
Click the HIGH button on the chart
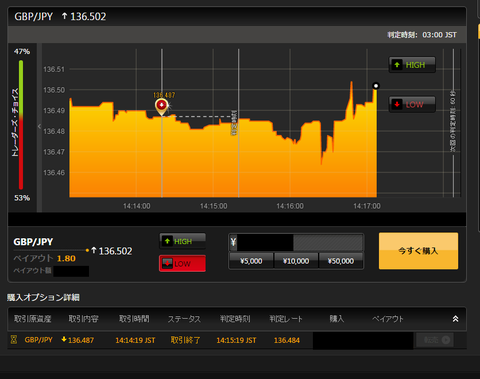point(412,65)
